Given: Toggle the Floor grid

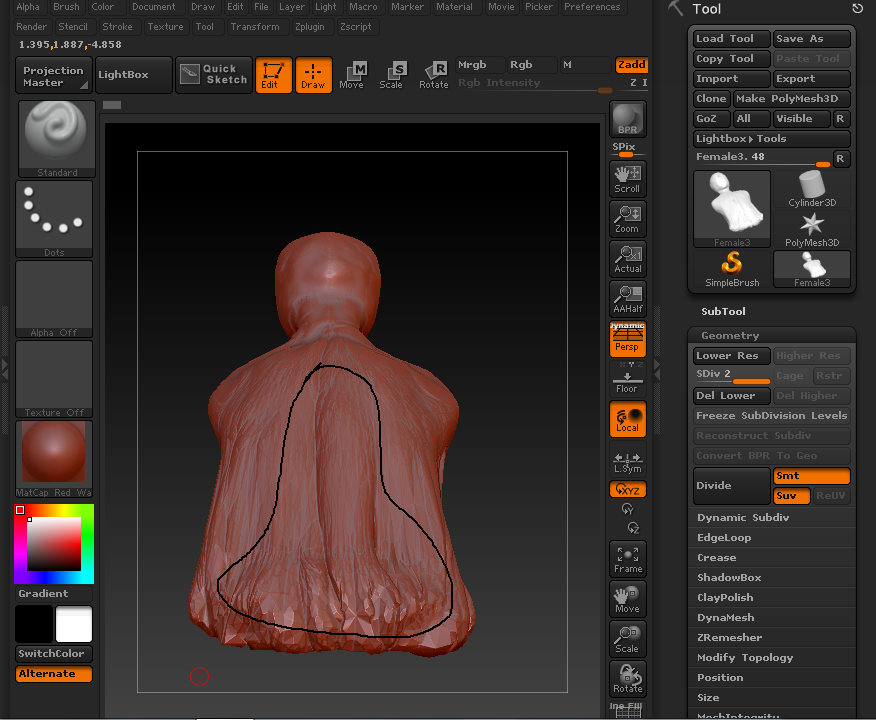Looking at the screenshot, I should tap(627, 379).
